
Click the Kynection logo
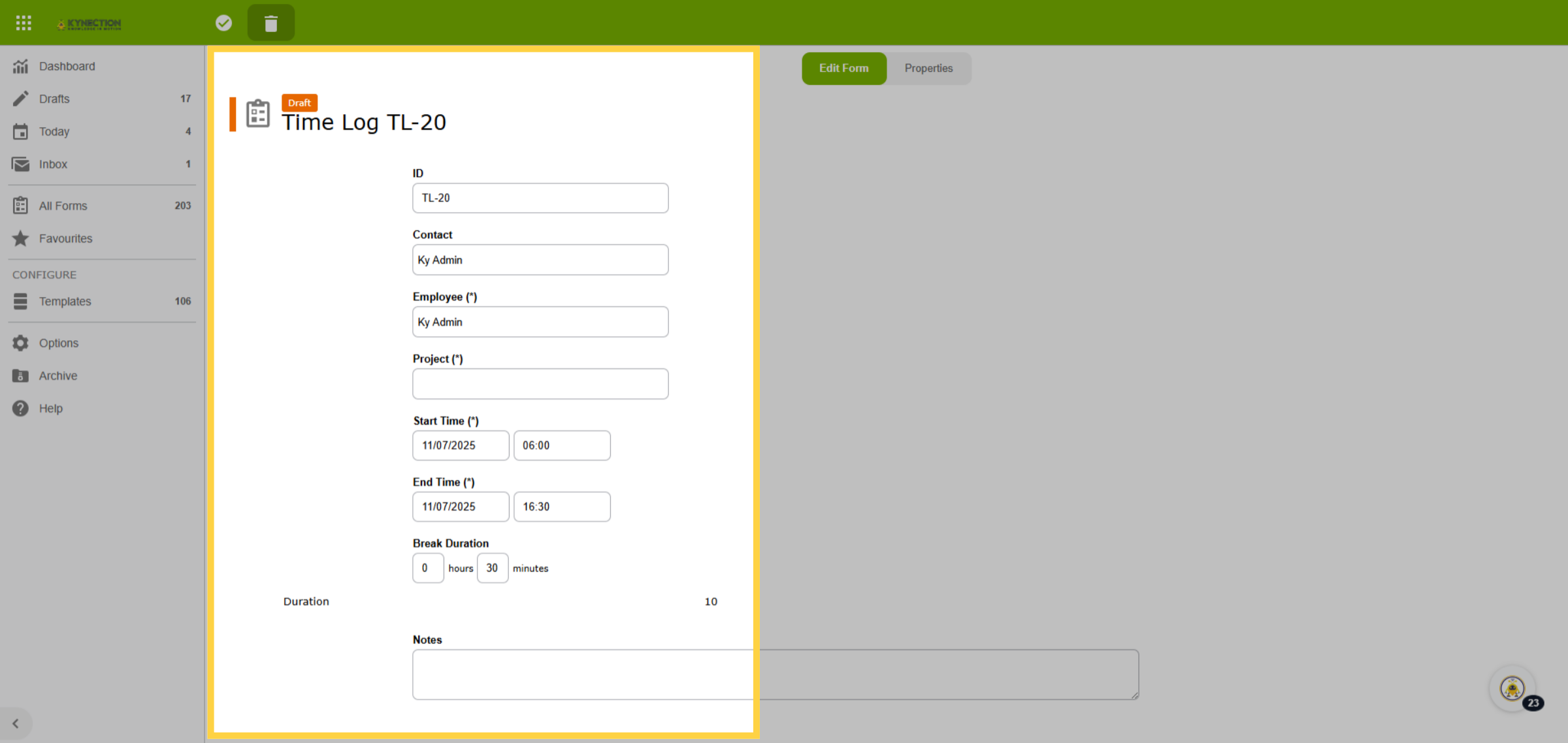coord(89,24)
